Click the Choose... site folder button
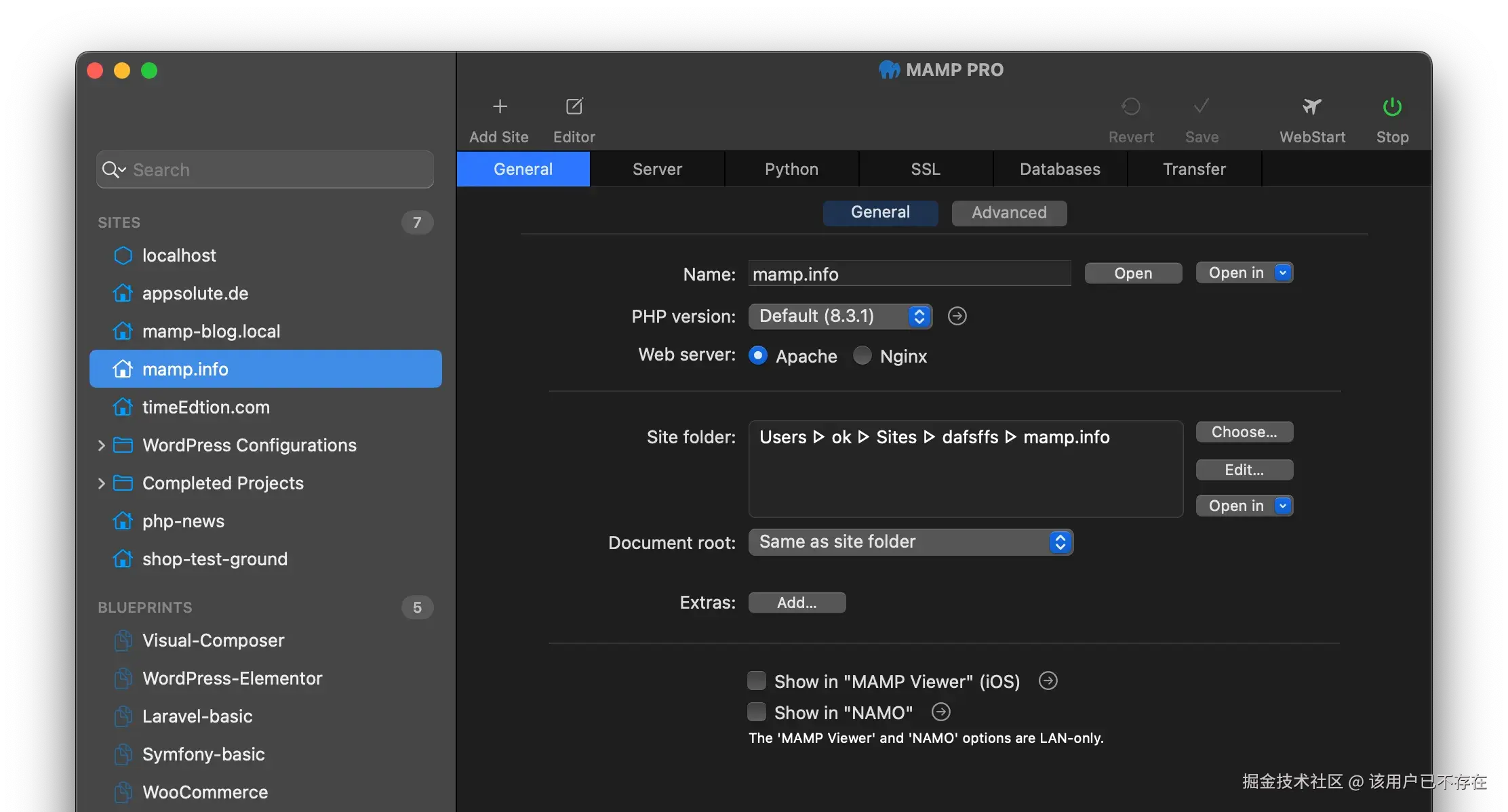 [1244, 432]
